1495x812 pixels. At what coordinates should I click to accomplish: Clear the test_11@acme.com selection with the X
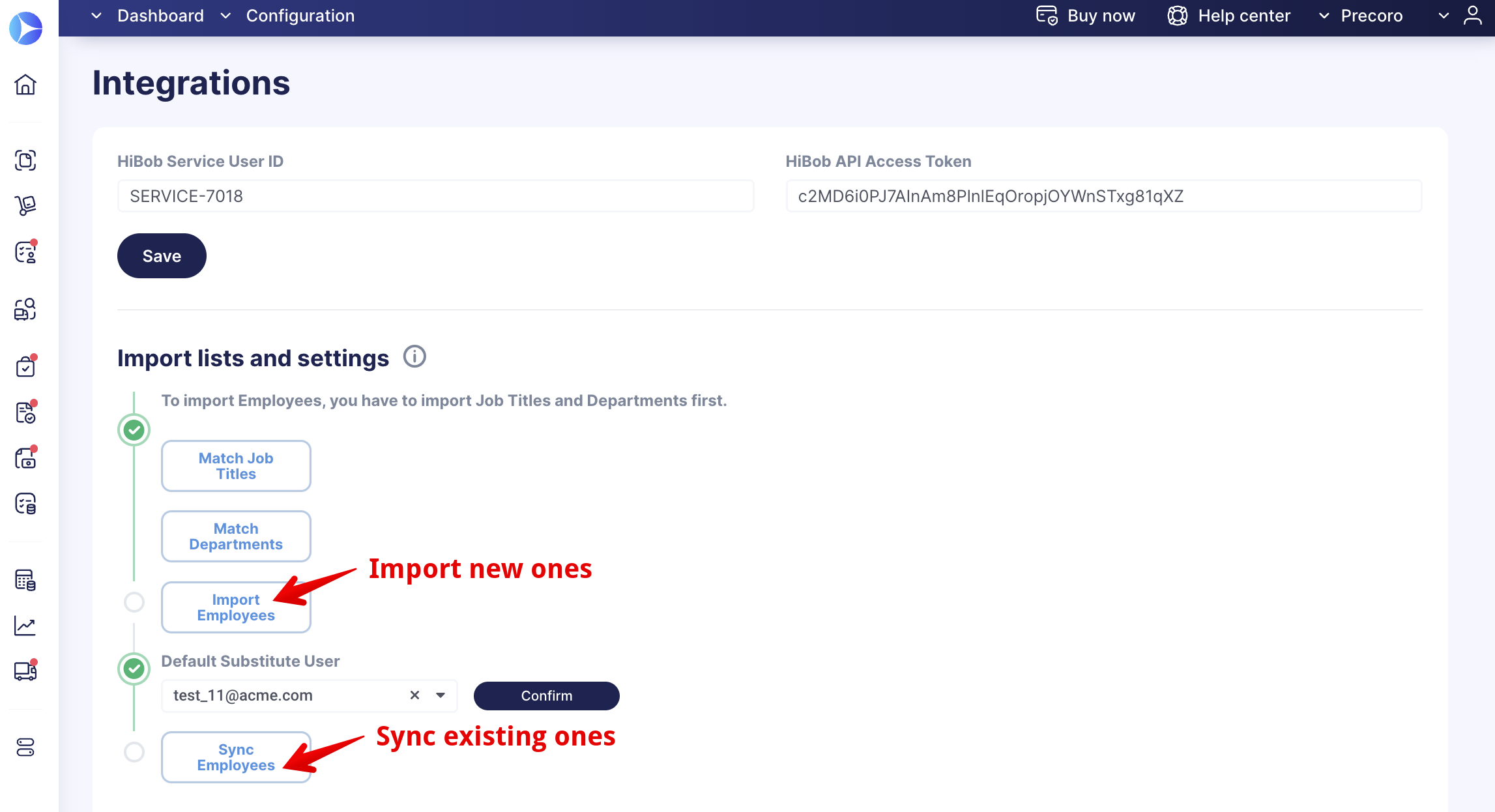pos(414,695)
